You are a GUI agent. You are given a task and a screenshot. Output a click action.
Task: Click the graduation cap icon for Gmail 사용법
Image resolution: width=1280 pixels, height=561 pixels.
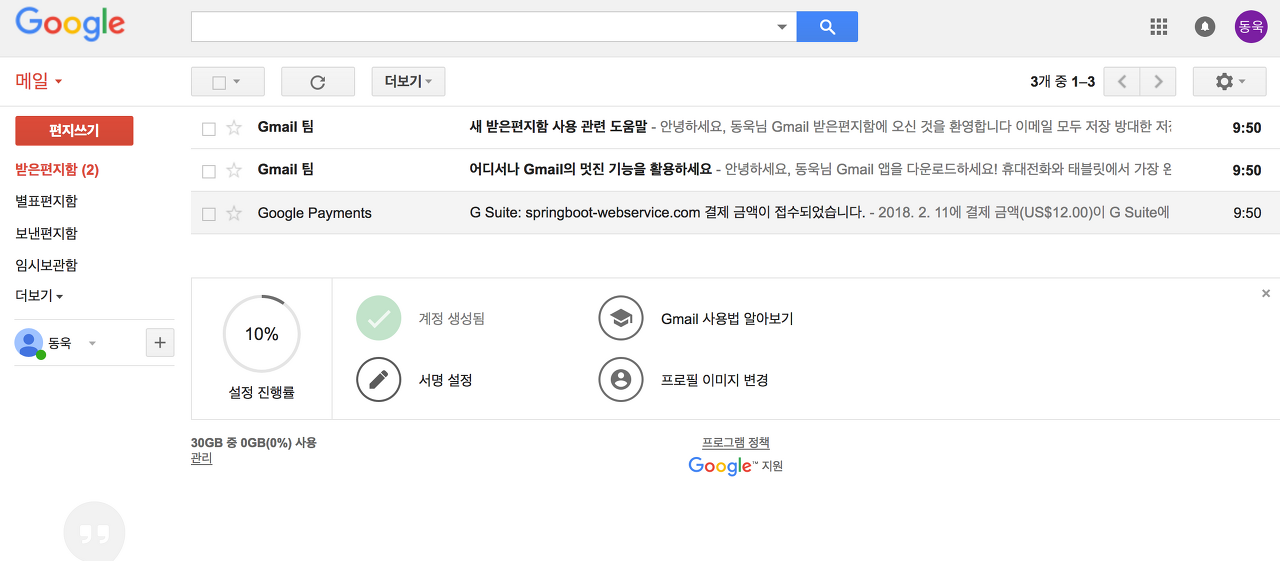pyautogui.click(x=621, y=319)
